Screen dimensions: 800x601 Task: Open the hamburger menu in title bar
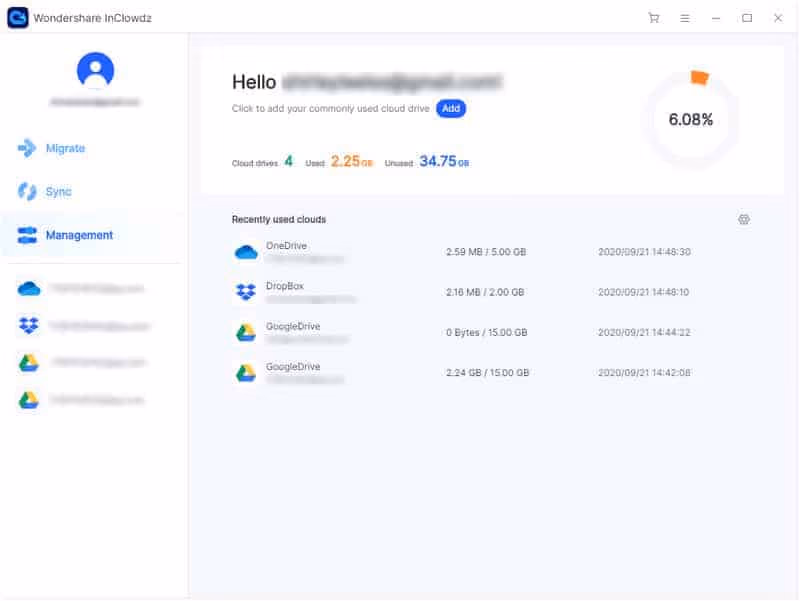pos(685,18)
